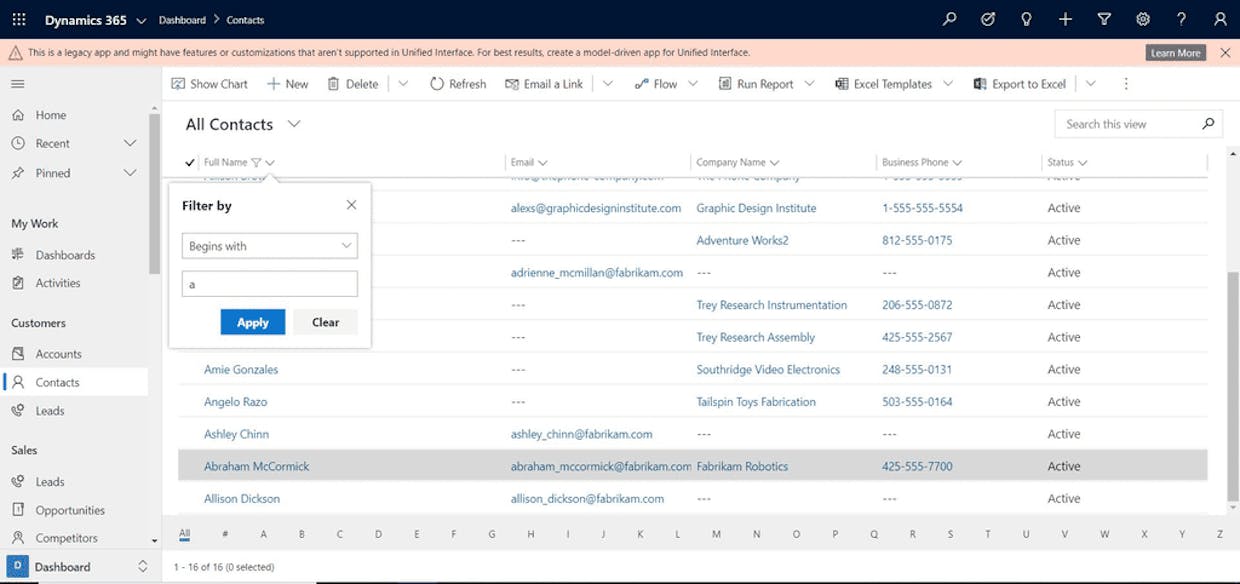The height and width of the screenshot is (584, 1240).
Task: Select All in the alphabet bar
Action: click(184, 534)
